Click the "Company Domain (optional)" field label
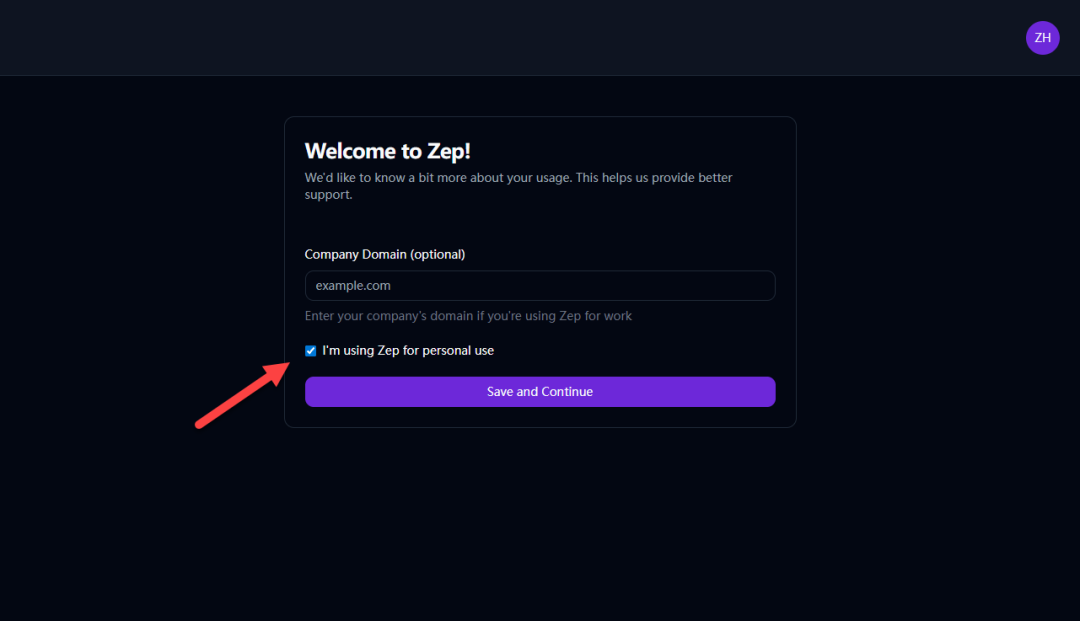Screen dimensions: 1080x621 pos(385,254)
